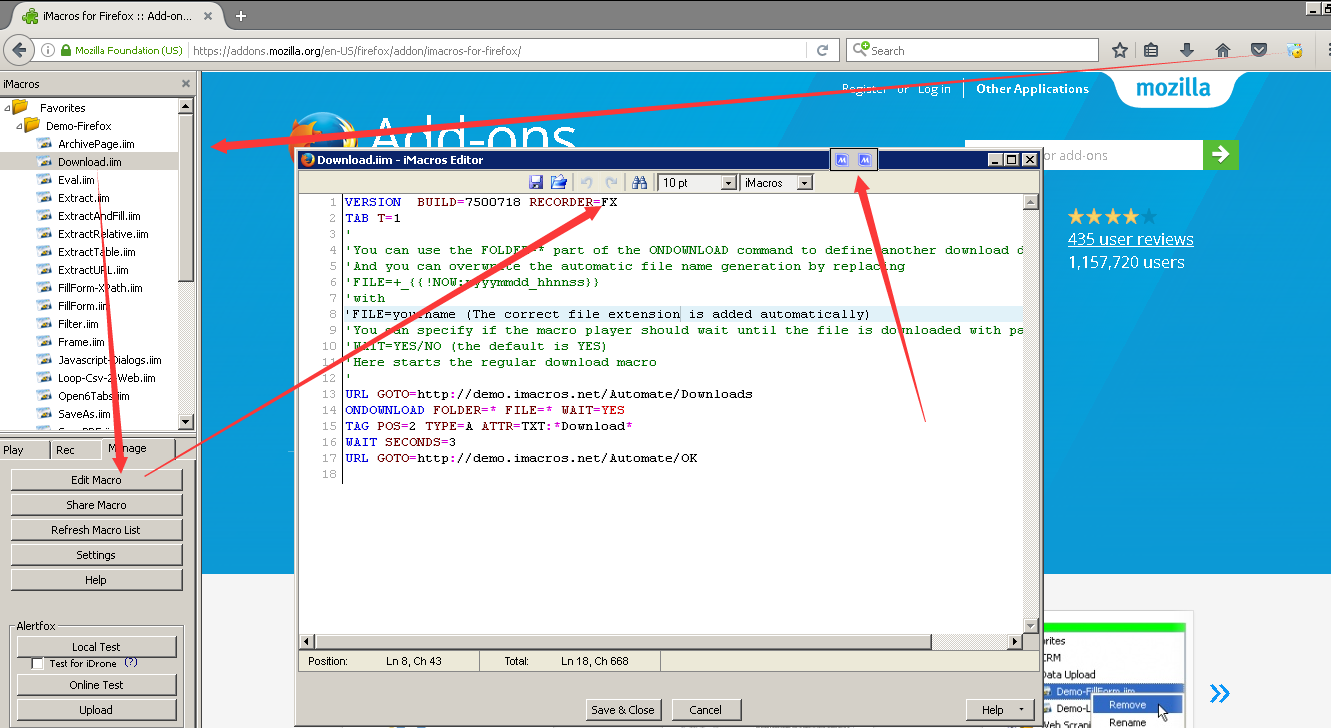This screenshot has height=728, width=1331.
Task: Select the iMacros for Firefox browser tab
Action: [115, 16]
